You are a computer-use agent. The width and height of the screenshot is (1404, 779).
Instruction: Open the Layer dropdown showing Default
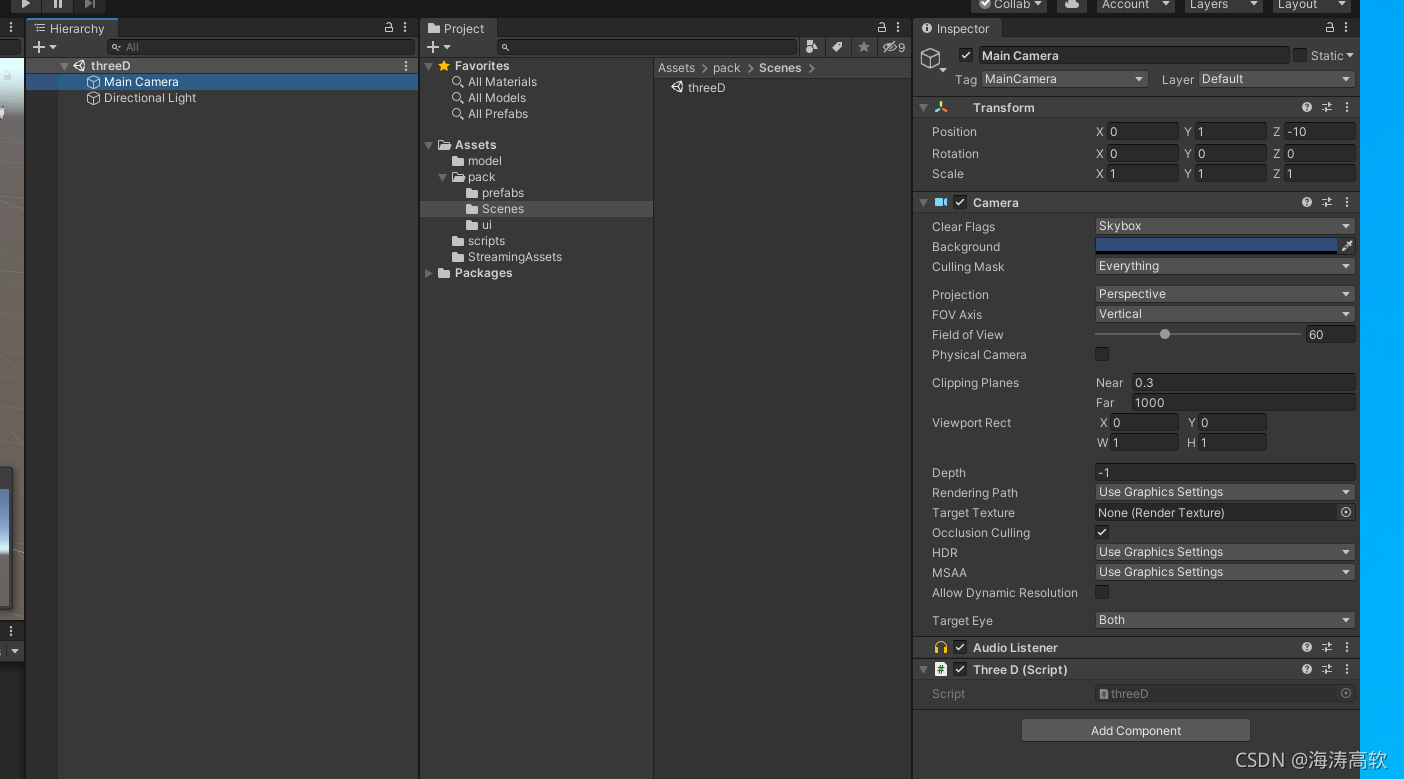[1277, 79]
